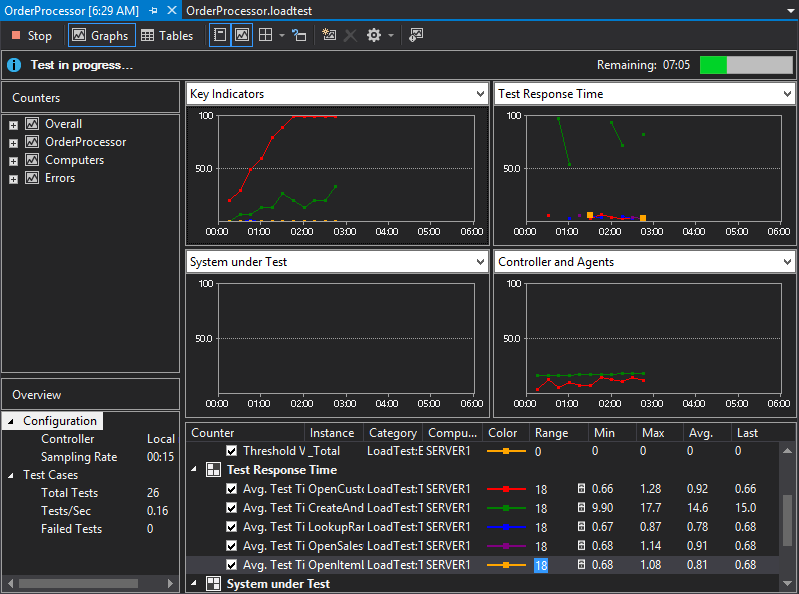Uncheck the Avg. Test Time CreateAnd counter checkbox

(232, 508)
